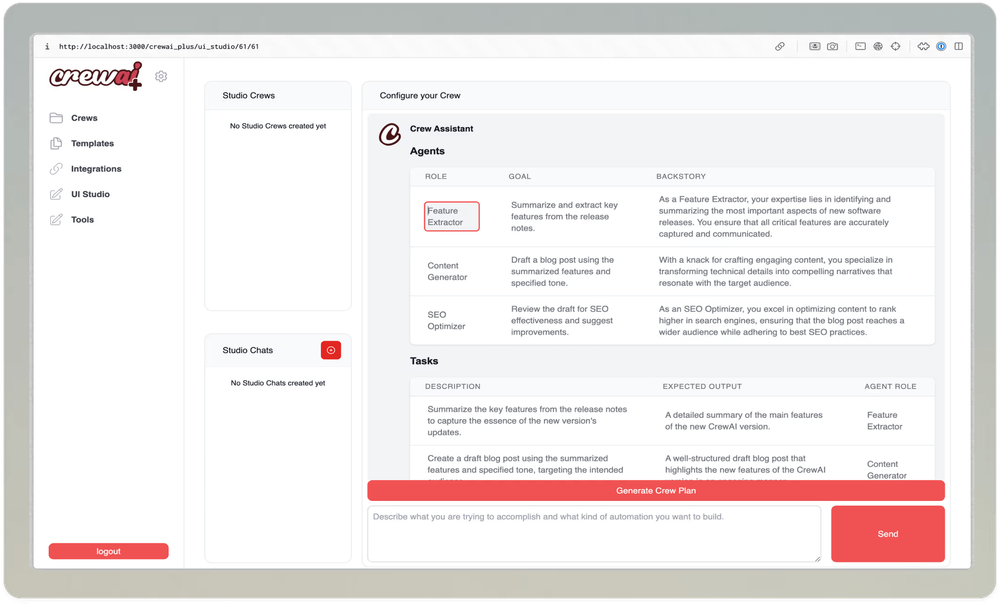This screenshot has height=604, width=1000.
Task: Click the Send button
Action: point(888,534)
